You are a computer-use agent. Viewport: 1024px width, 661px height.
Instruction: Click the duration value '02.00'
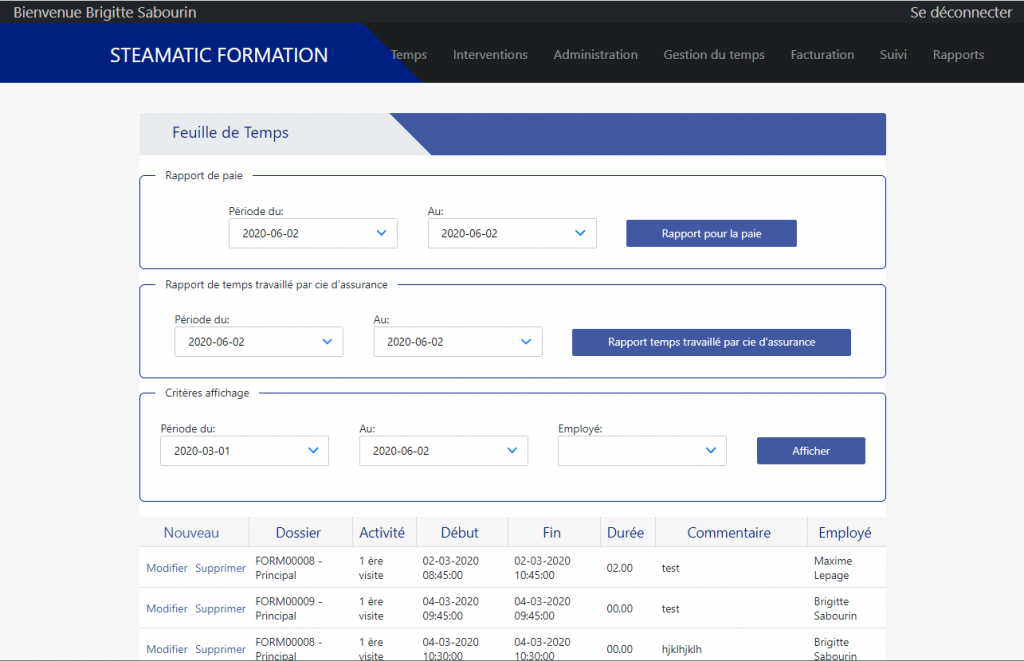point(619,568)
